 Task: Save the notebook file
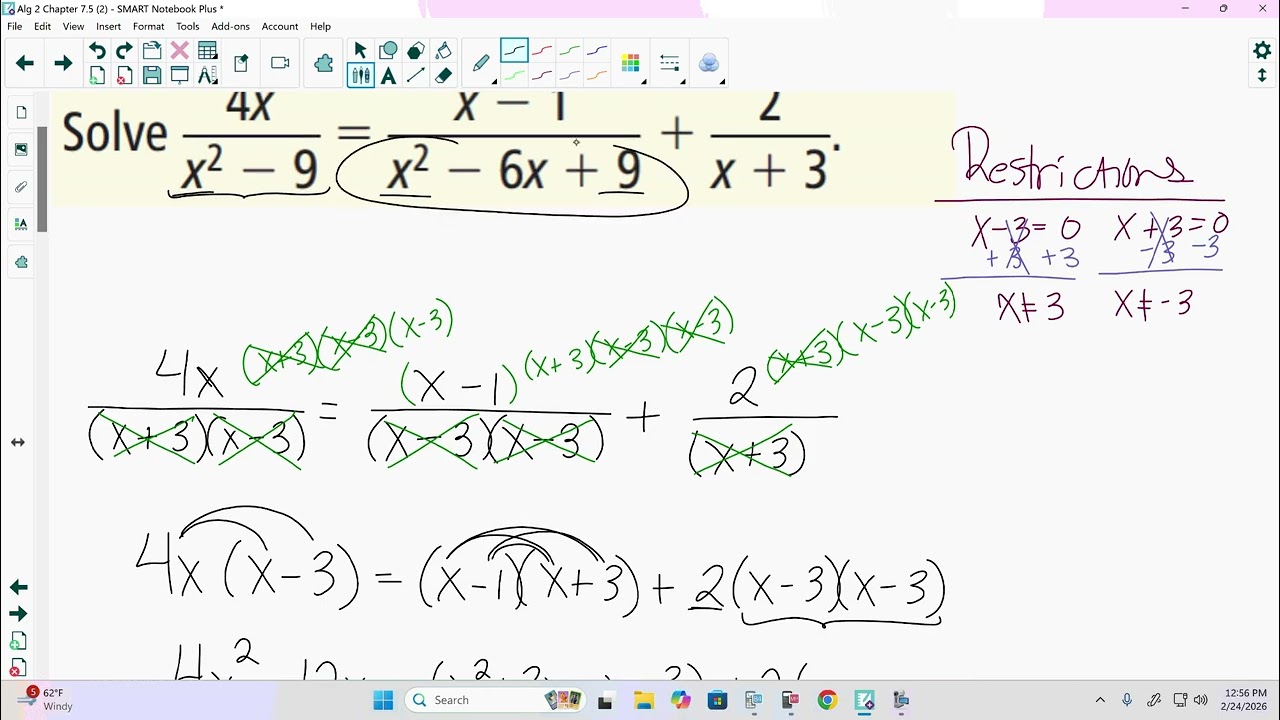(152, 76)
